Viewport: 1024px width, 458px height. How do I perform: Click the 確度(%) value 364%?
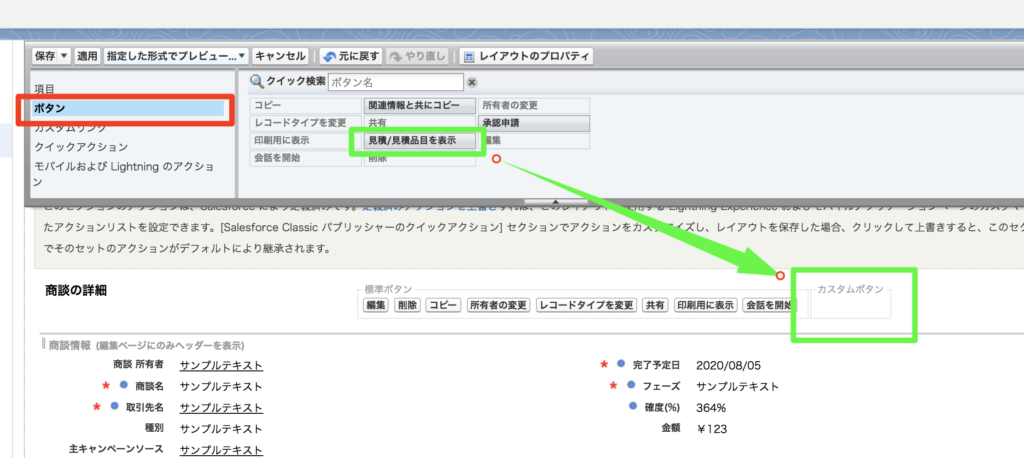(711, 408)
